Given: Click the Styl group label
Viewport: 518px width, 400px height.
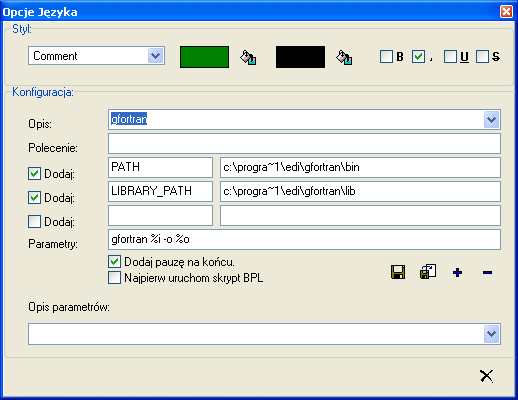Looking at the screenshot, I should coord(22,29).
